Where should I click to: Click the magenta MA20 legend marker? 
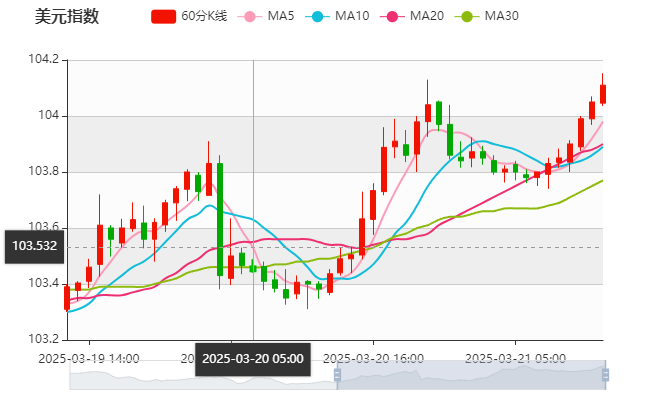coord(393,16)
